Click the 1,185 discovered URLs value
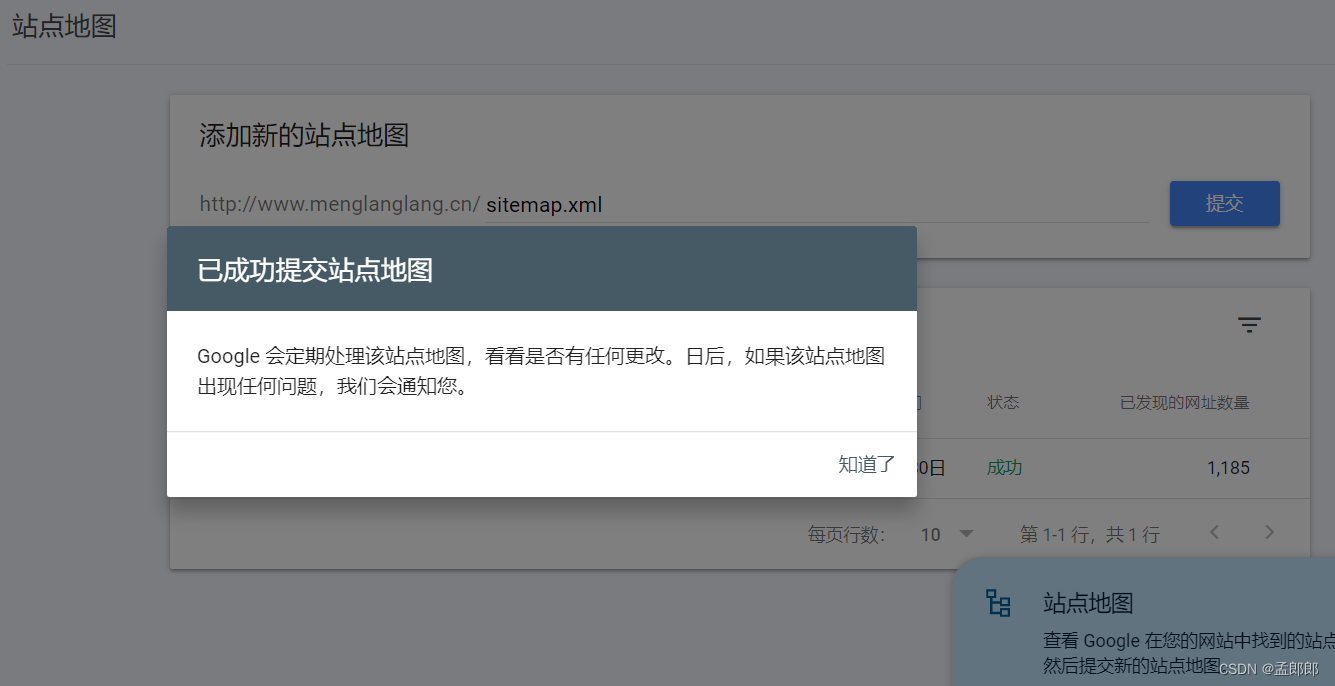 (x=1228, y=468)
